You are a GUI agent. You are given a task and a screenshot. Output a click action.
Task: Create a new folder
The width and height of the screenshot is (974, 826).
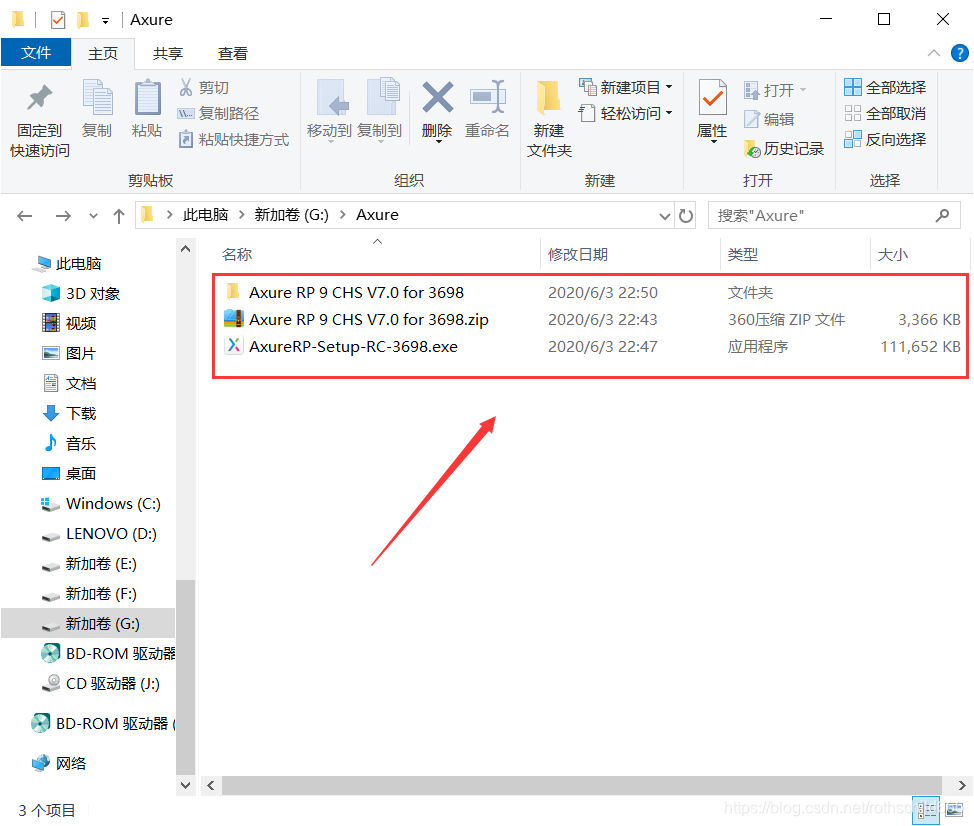coord(549,119)
